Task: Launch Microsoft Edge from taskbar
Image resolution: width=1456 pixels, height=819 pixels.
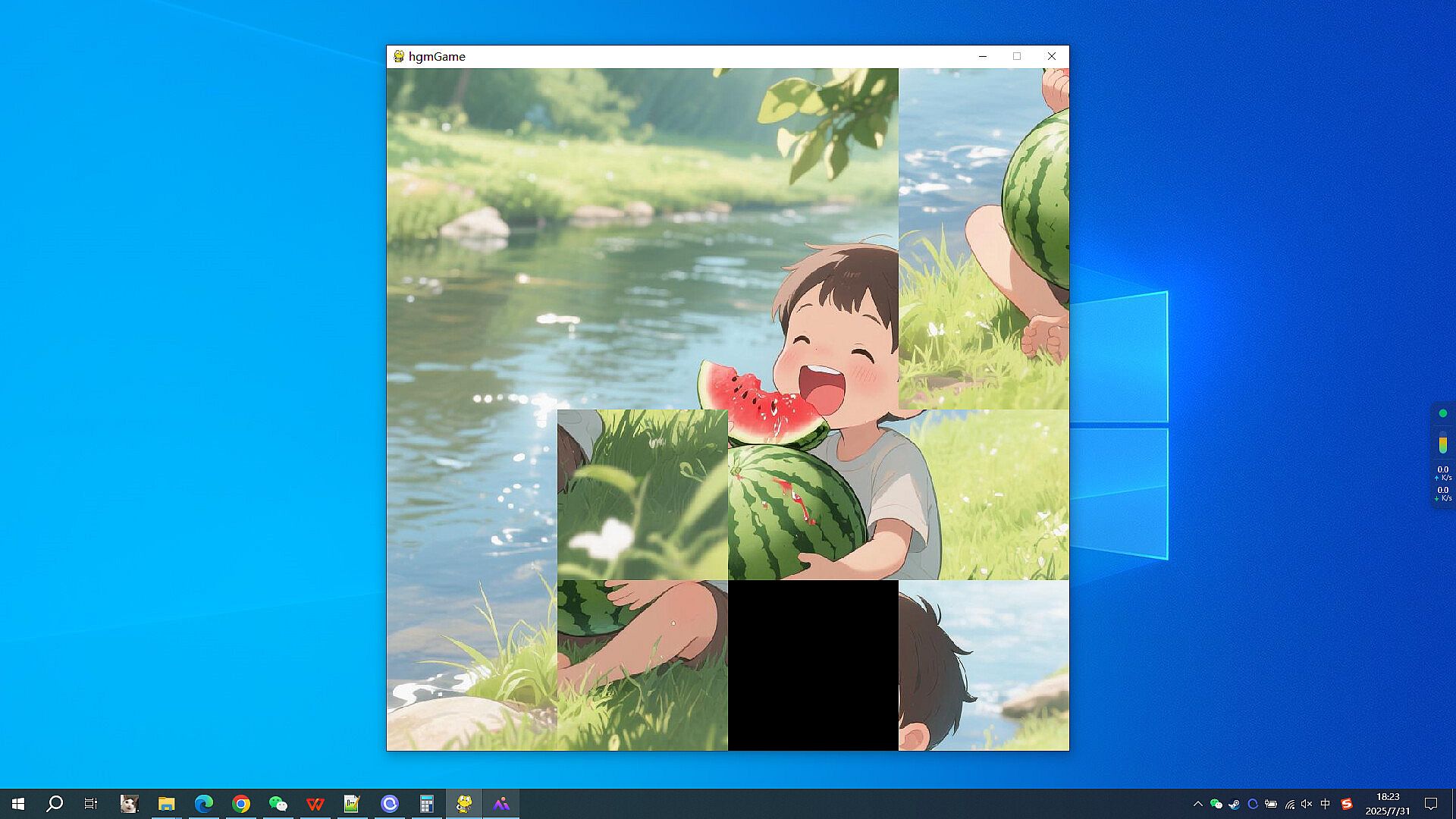Action: point(203,804)
